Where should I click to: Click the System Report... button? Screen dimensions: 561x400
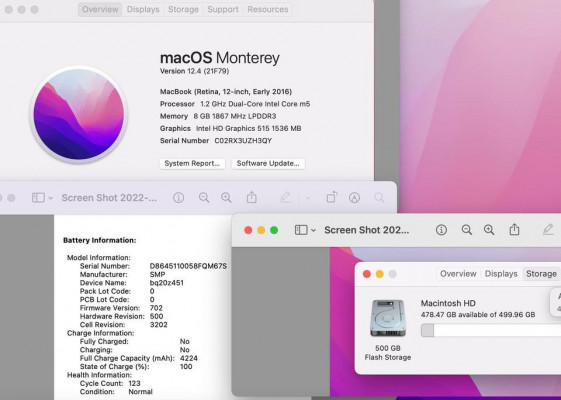[192, 164]
